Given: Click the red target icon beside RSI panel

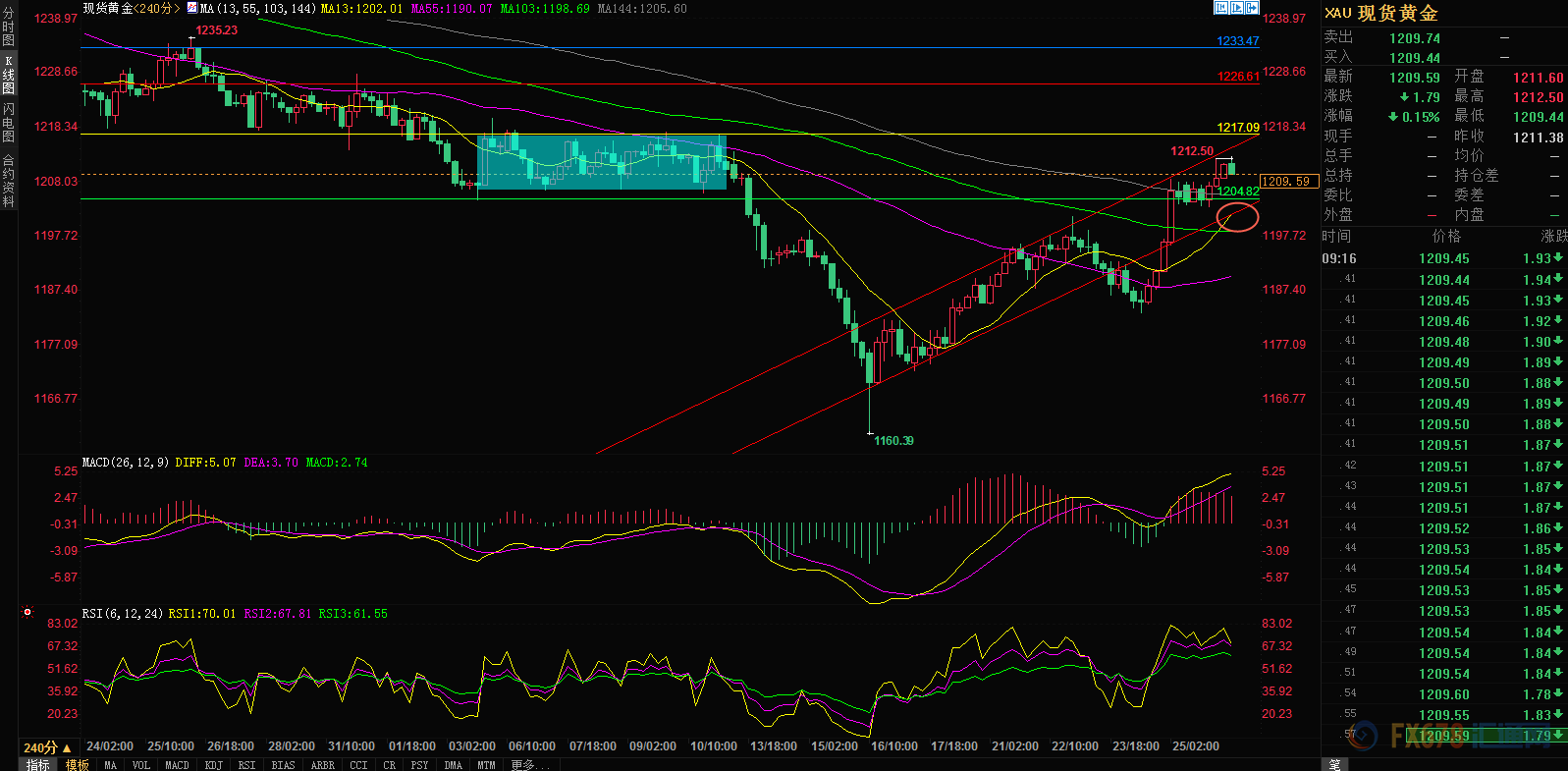Looking at the screenshot, I should pos(27,612).
